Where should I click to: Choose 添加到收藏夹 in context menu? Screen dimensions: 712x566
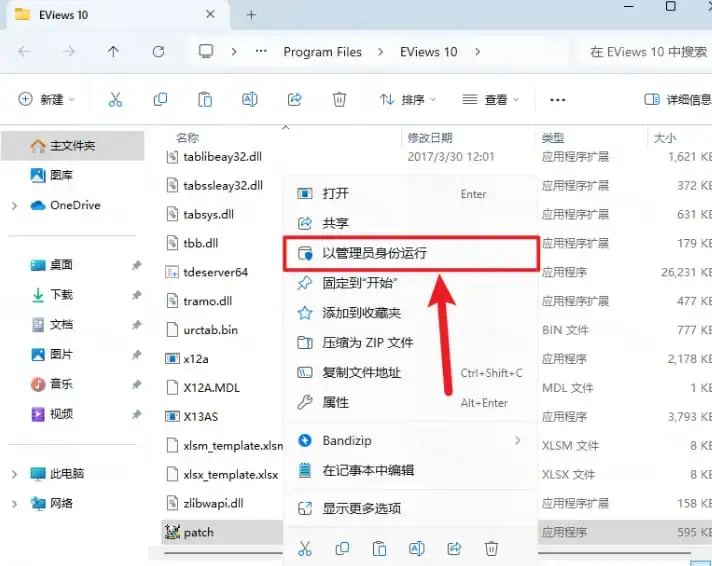[x=410, y=313]
